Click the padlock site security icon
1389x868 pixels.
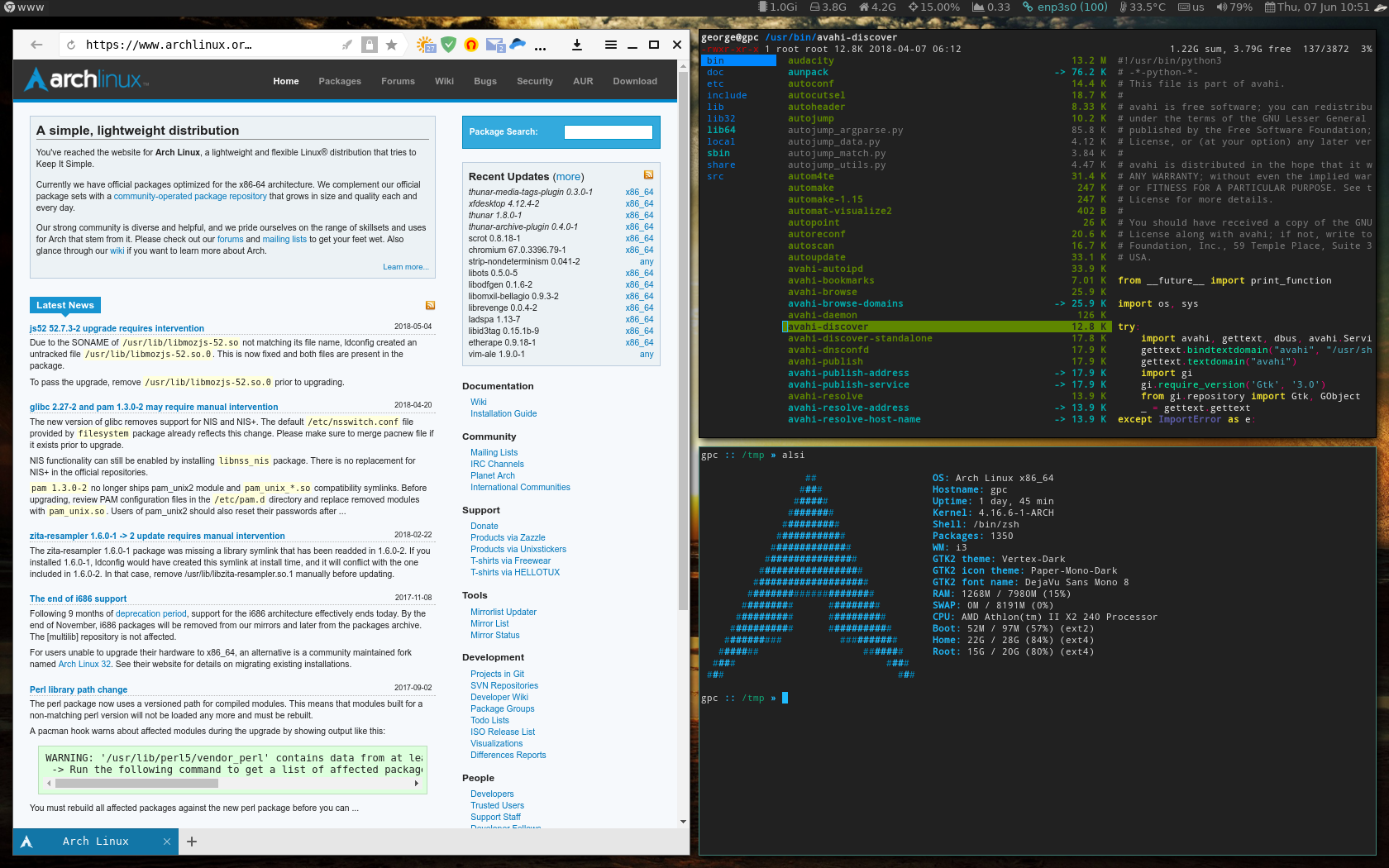pos(370,45)
